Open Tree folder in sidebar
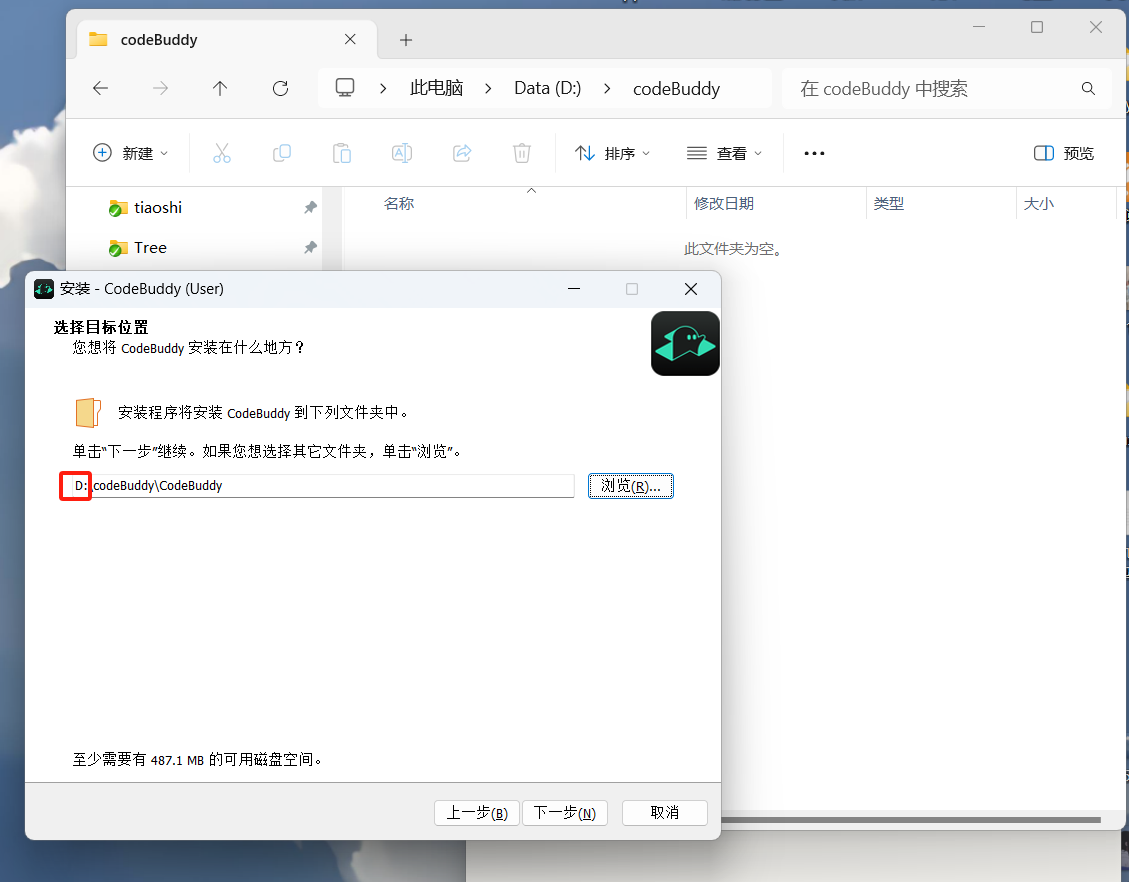 coord(150,248)
